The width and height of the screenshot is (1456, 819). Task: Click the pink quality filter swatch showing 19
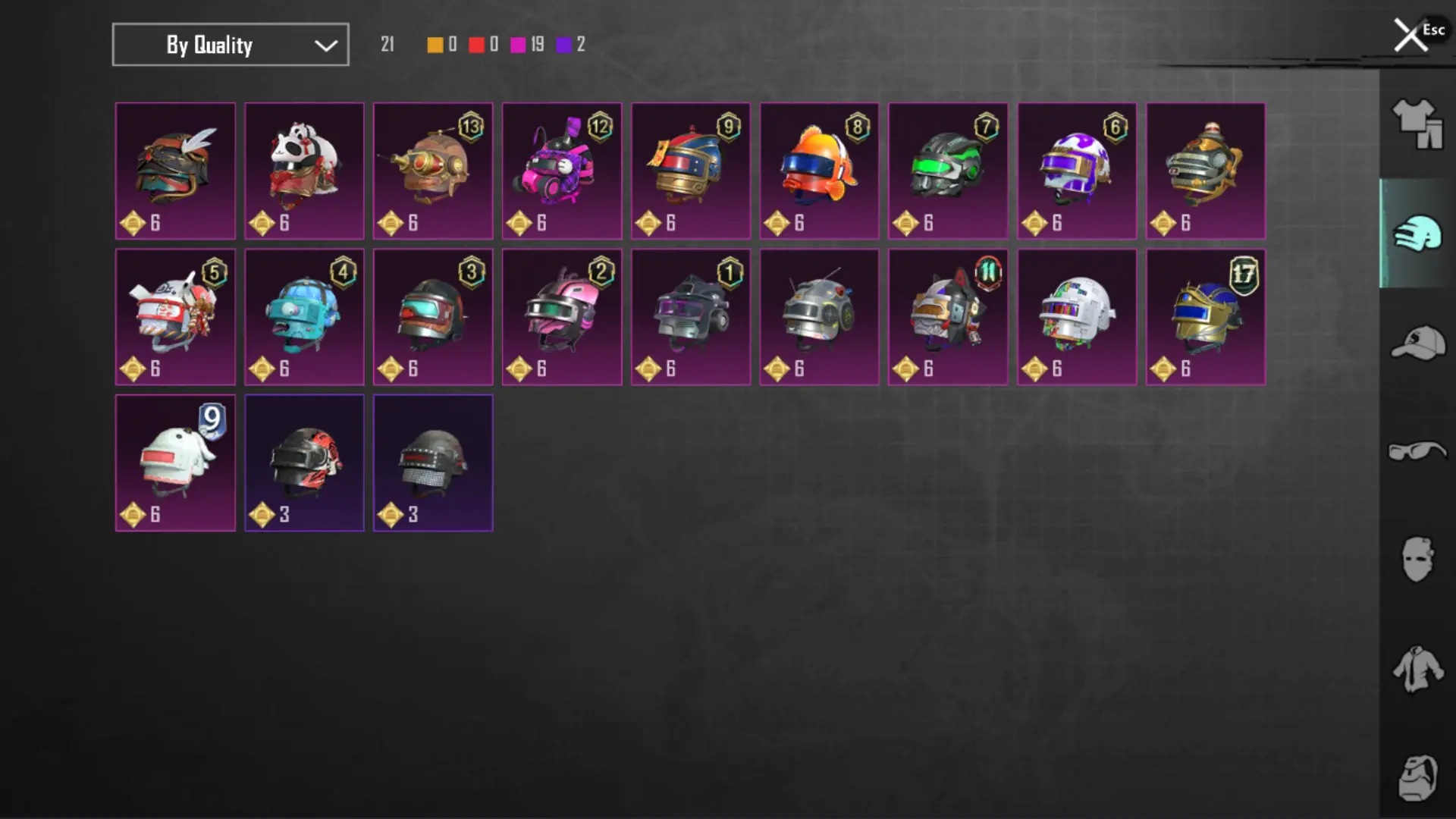[518, 45]
